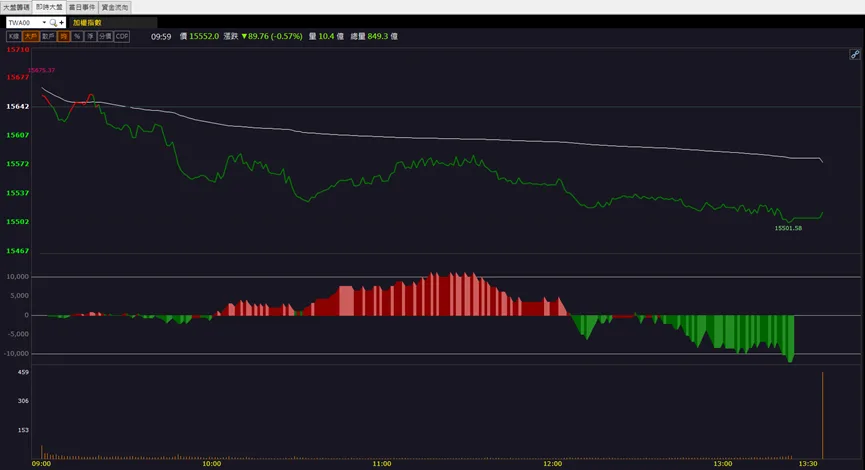Click the tall volume bar near 13:30

pyautogui.click(x=823, y=415)
